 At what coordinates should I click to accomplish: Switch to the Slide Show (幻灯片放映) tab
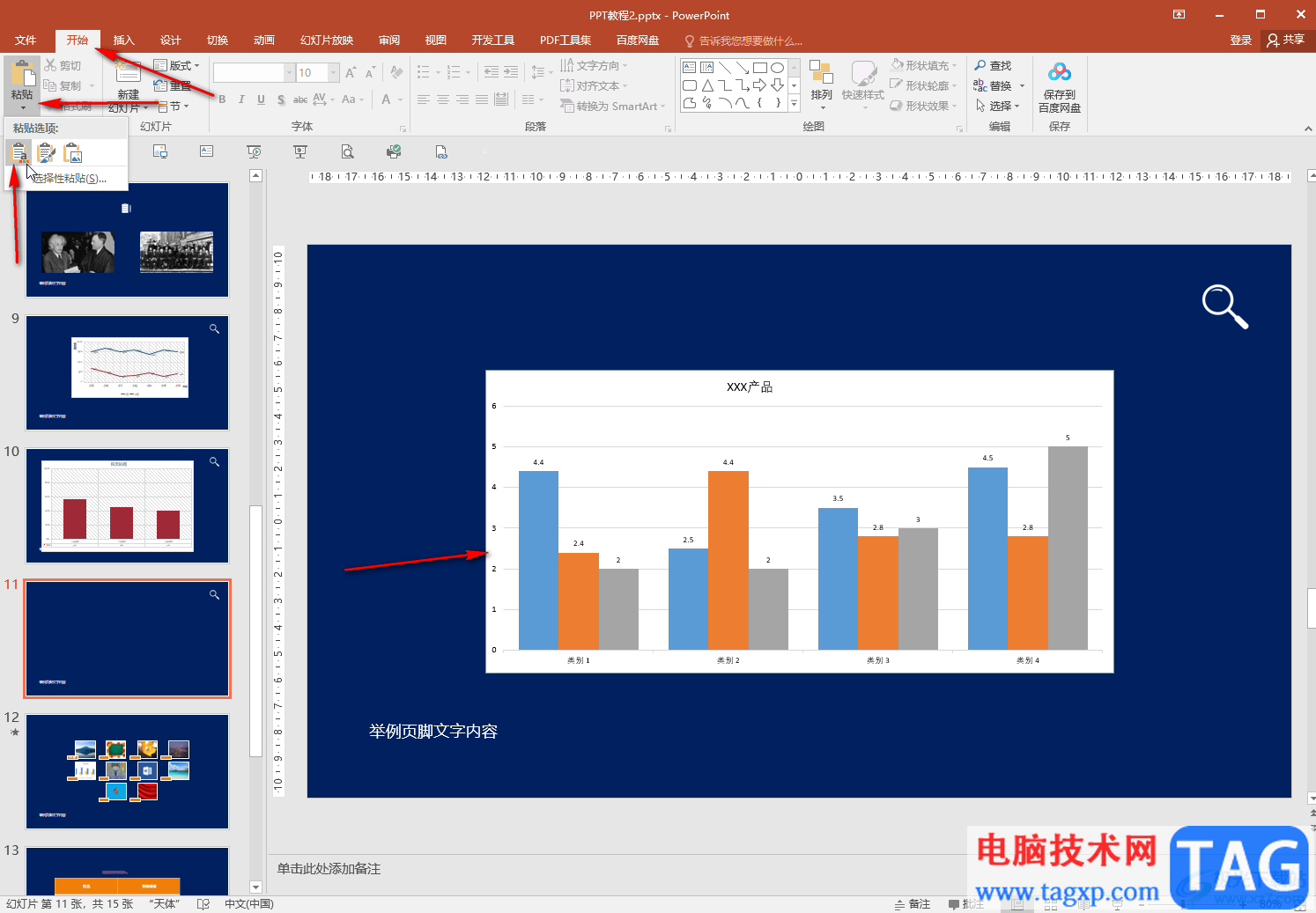[327, 40]
